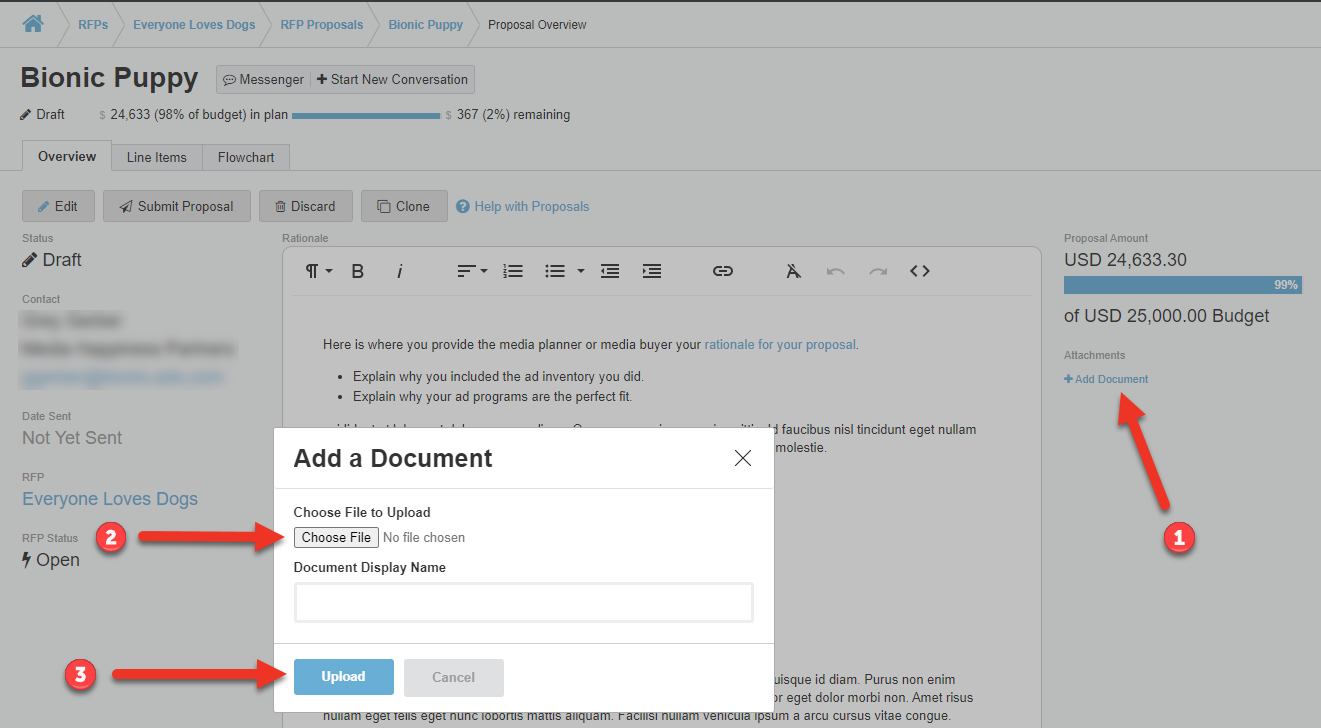Increase indent in the editor
1321x728 pixels.
pyautogui.click(x=652, y=271)
